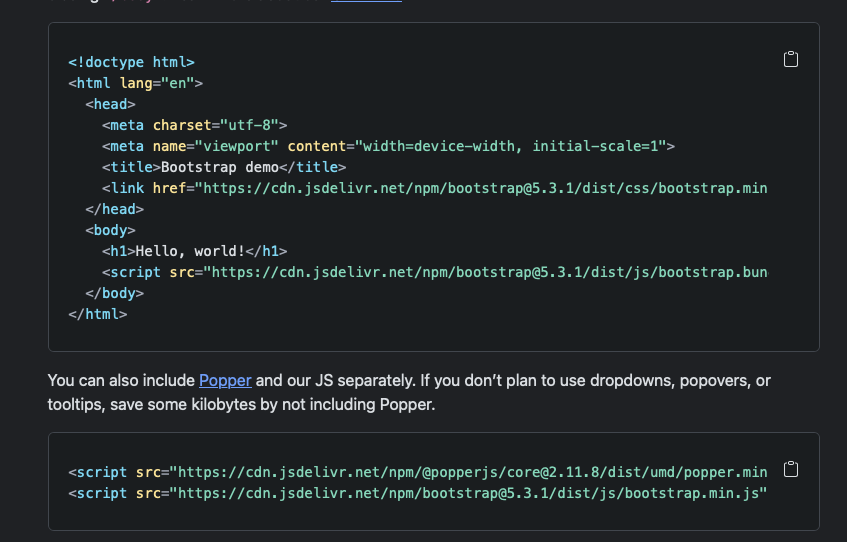
Task: Open the Popper link
Action: 225,381
